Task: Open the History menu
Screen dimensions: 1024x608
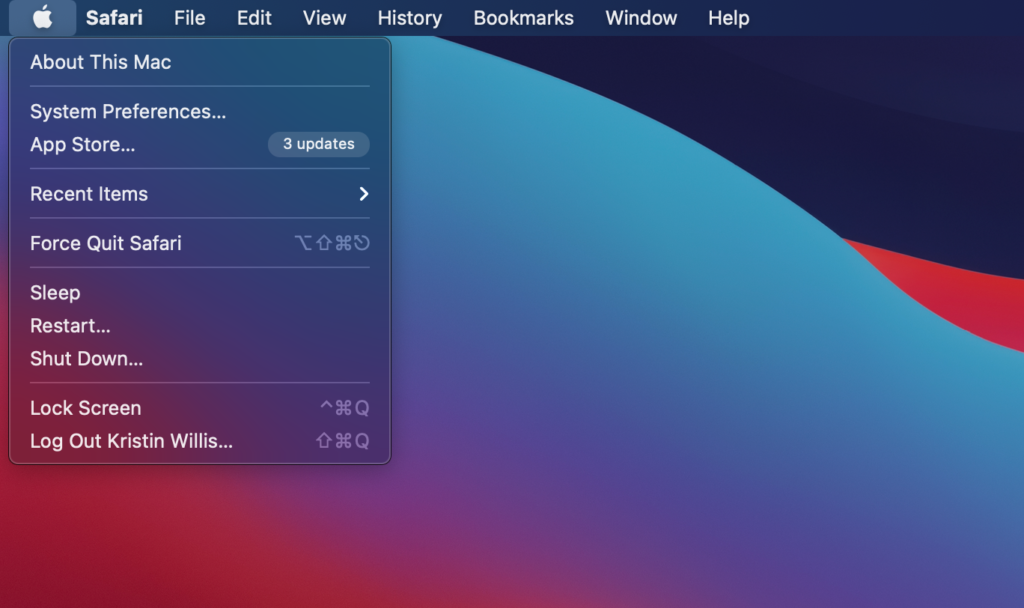Action: pos(409,18)
